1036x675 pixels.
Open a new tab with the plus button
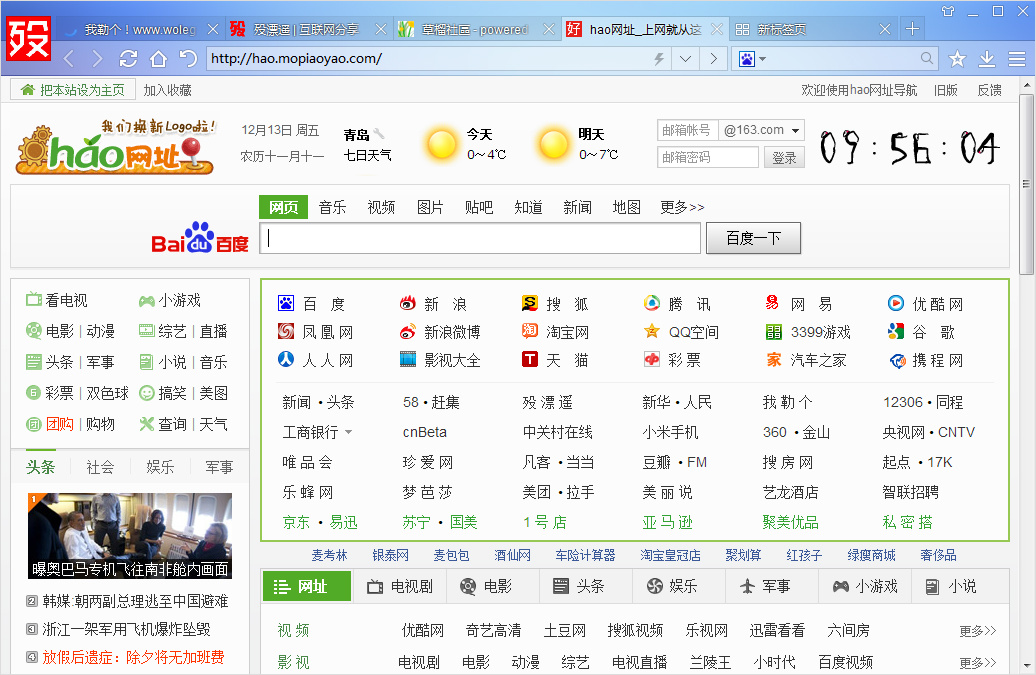point(912,28)
